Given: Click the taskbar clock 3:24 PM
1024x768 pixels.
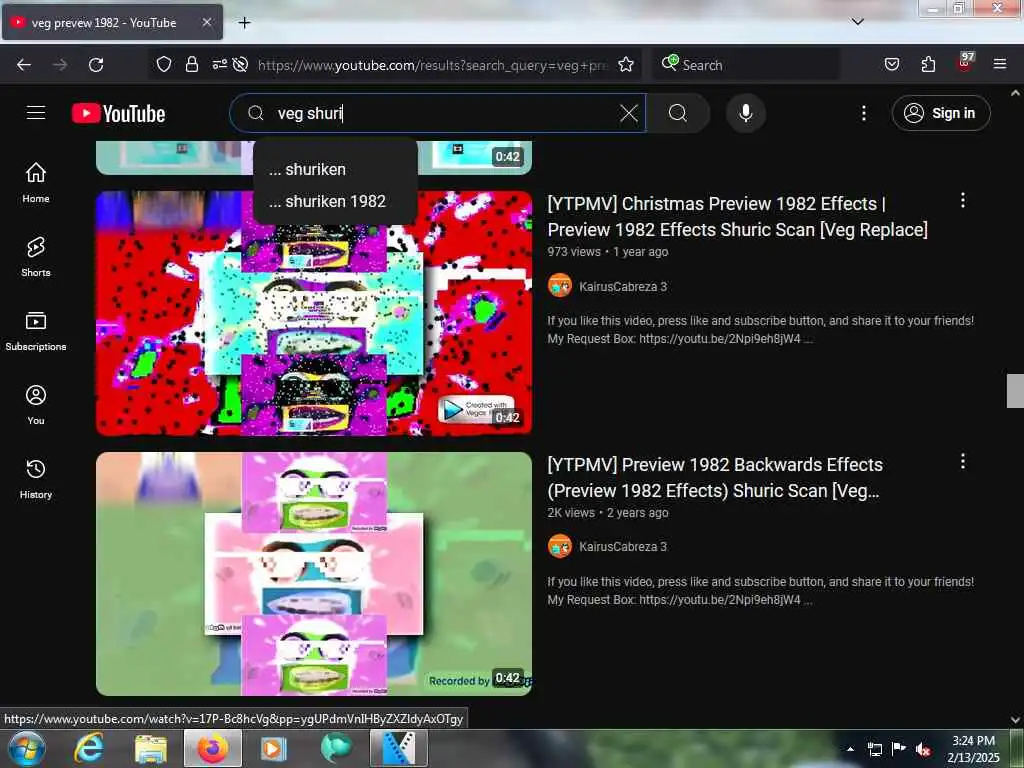Looking at the screenshot, I should pos(973,749).
